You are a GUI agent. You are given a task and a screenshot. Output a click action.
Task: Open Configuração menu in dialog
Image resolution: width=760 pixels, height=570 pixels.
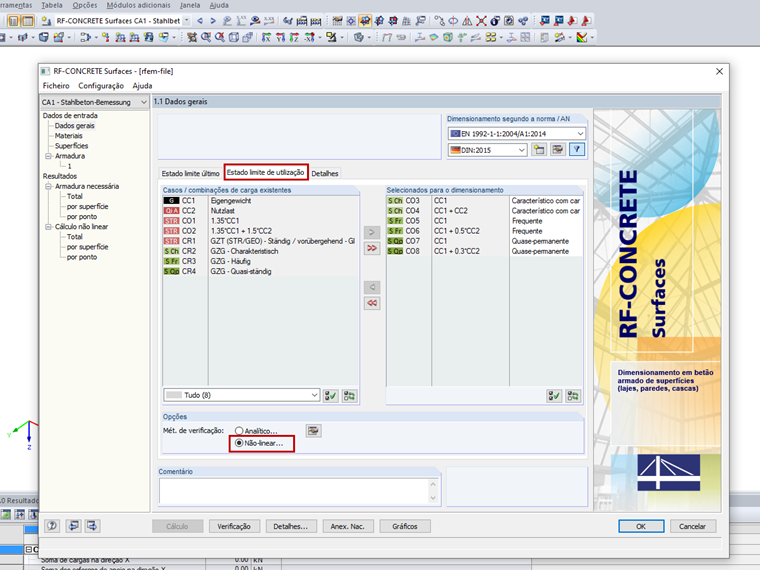(101, 86)
